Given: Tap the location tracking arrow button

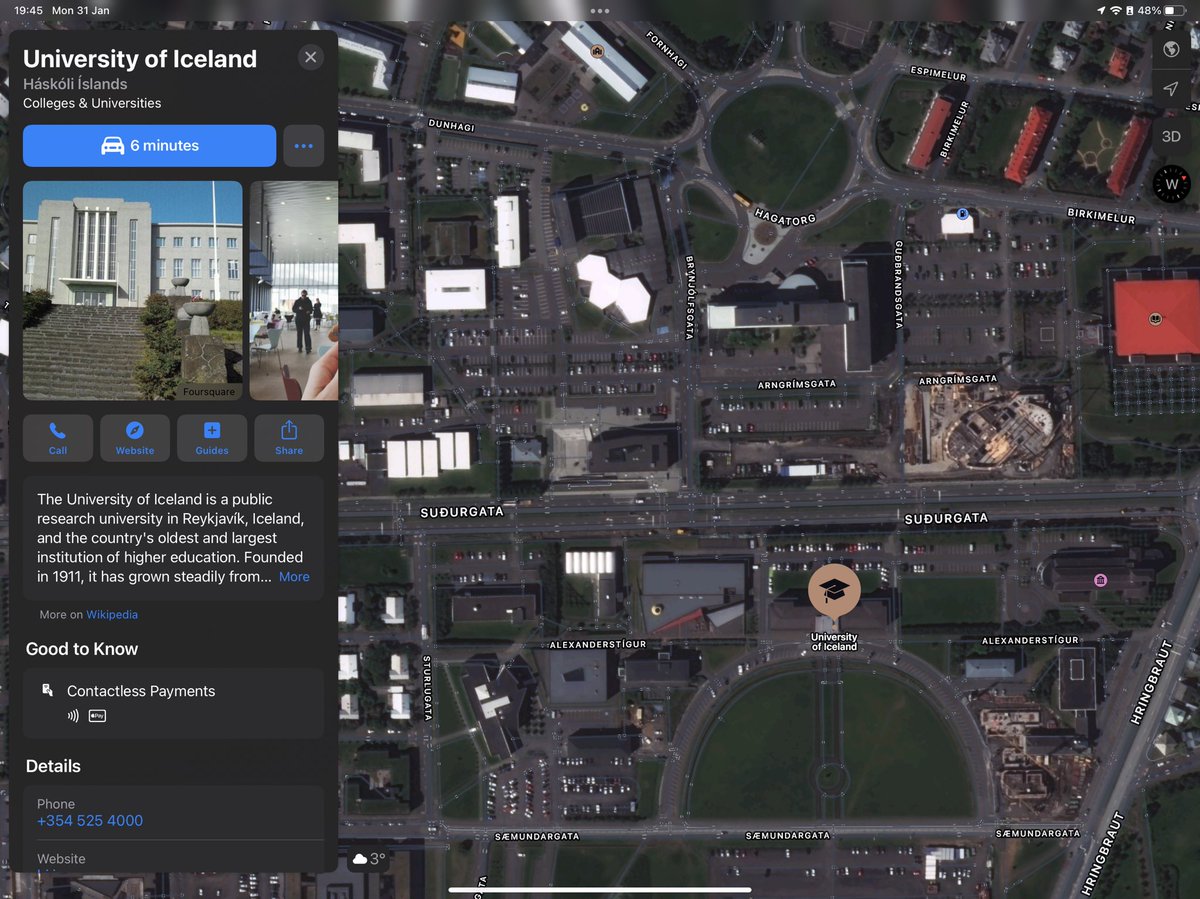Looking at the screenshot, I should tap(1171, 89).
